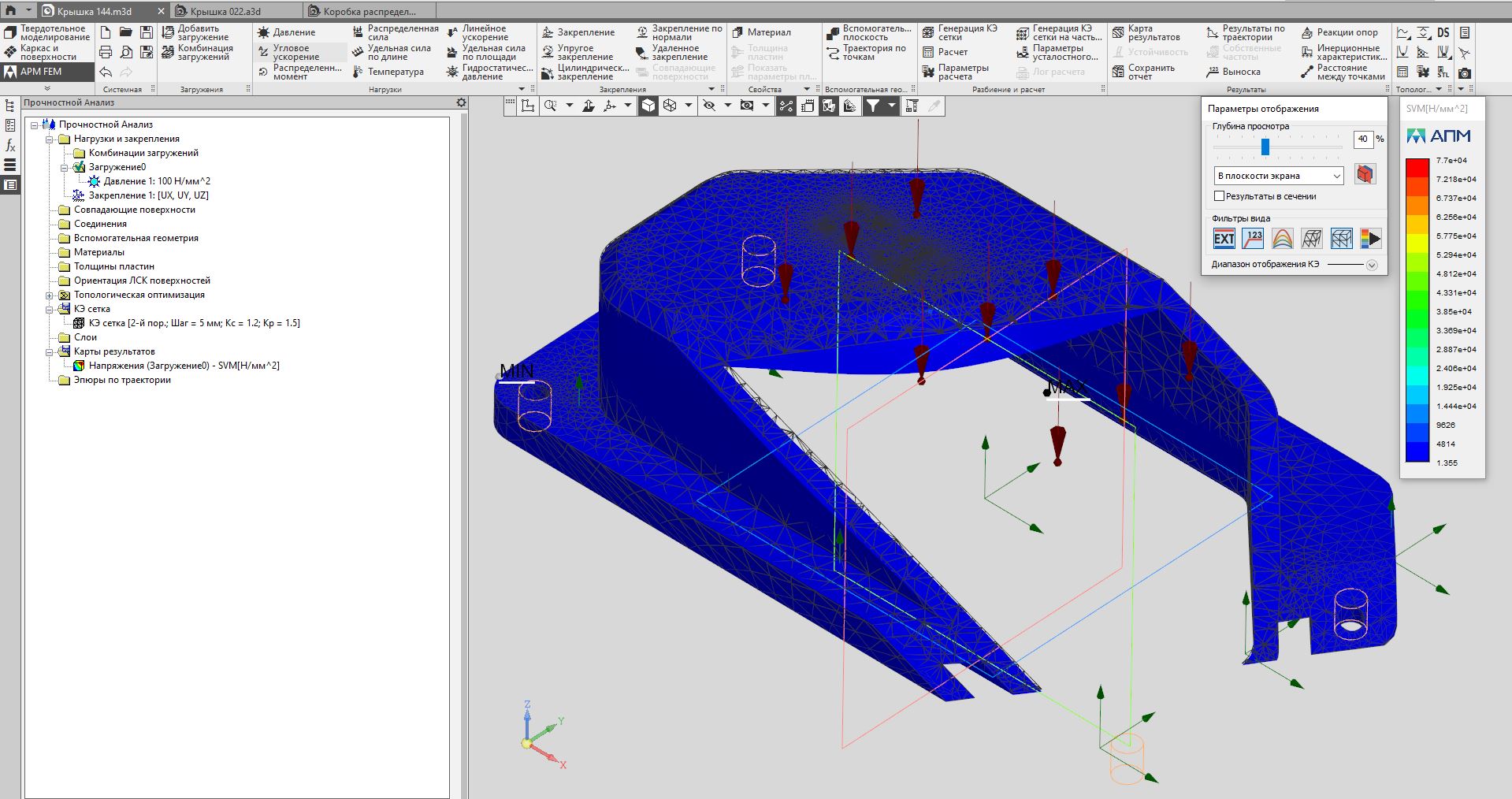Screen dimensions: 1512x799
Task: Click Генерация КЭ сетки mesh generation
Action: coord(960,33)
